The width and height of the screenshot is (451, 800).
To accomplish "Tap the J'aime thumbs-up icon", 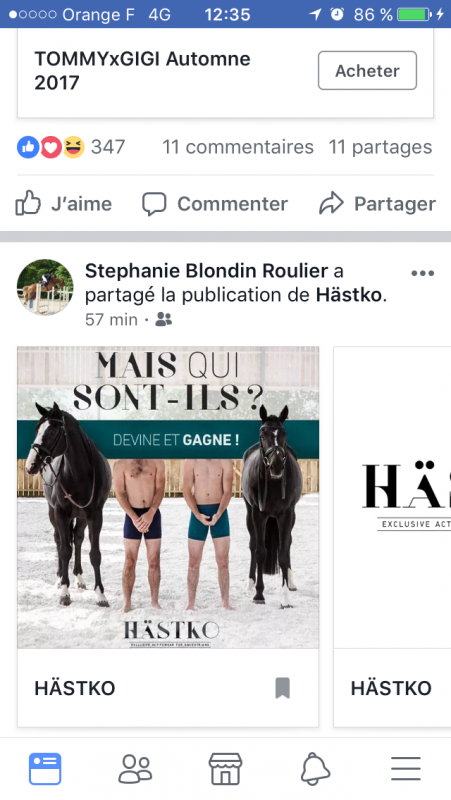I will tap(28, 204).
